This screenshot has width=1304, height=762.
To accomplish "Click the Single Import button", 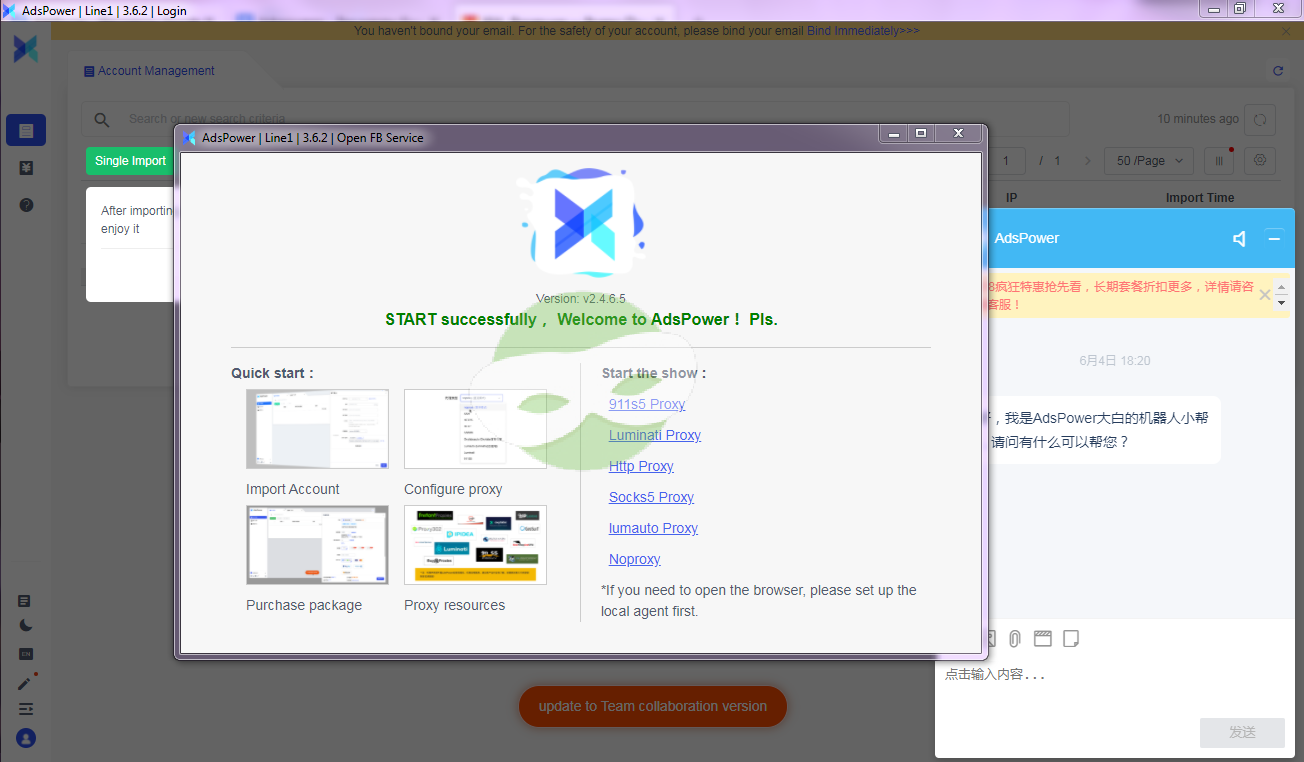I will tap(131, 161).
